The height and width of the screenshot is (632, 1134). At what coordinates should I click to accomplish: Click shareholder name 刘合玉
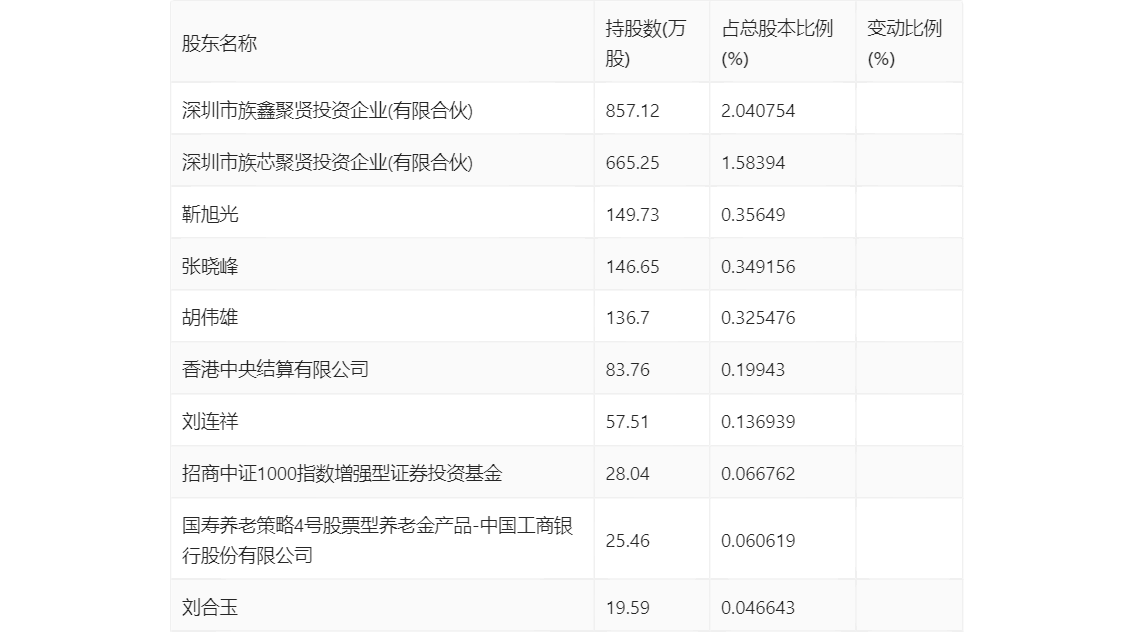pos(210,607)
